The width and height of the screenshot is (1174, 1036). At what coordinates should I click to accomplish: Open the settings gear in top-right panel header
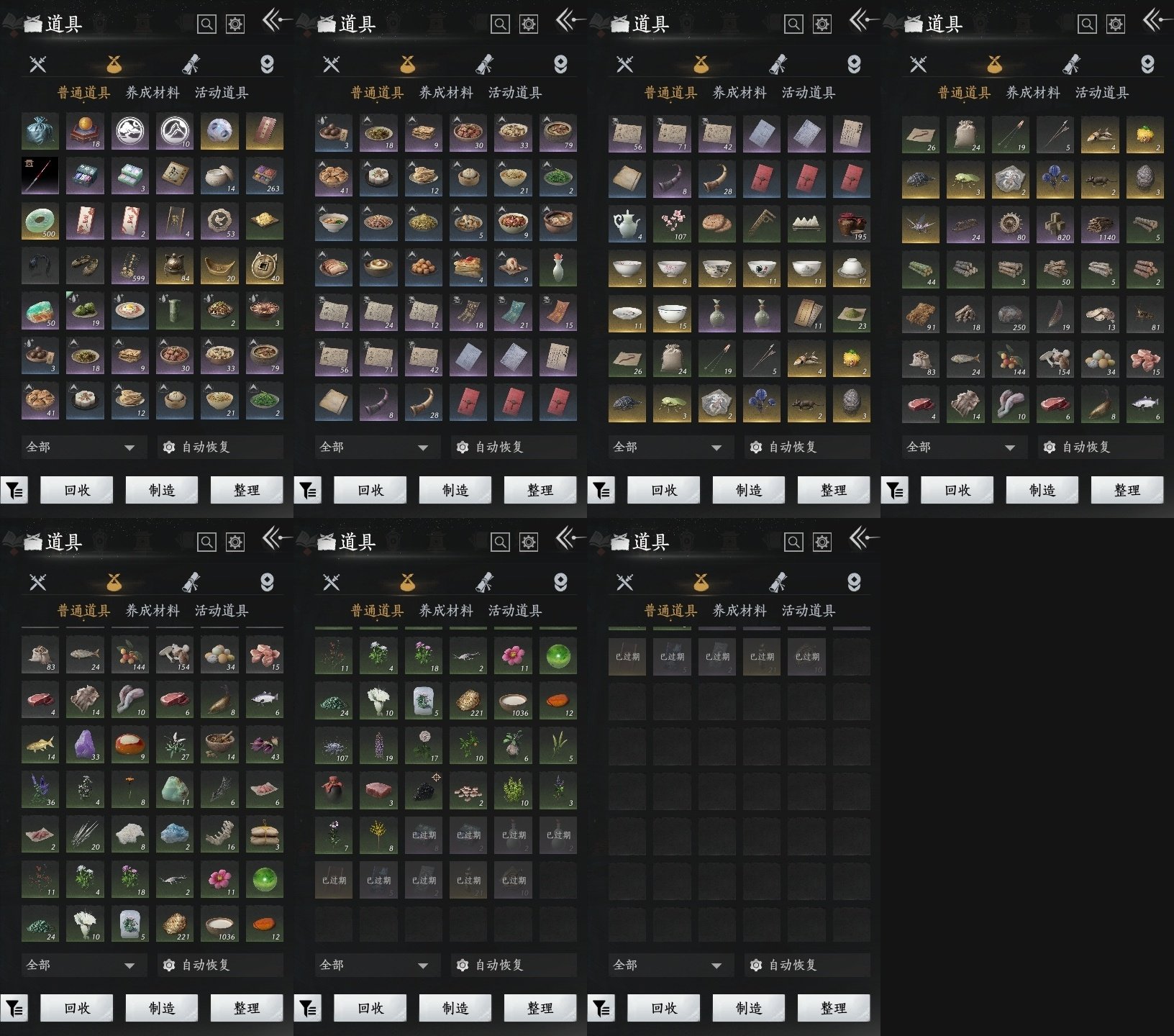coord(1115,24)
